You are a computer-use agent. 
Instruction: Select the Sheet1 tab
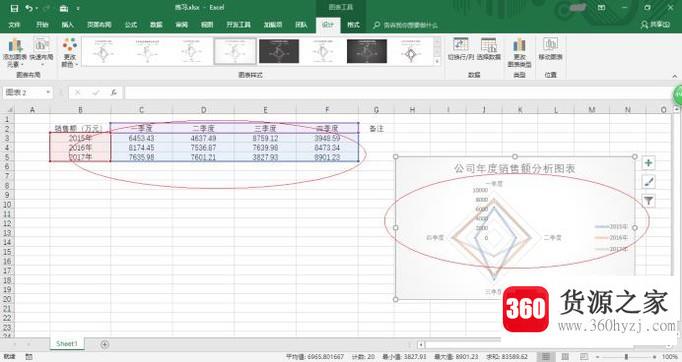point(67,344)
